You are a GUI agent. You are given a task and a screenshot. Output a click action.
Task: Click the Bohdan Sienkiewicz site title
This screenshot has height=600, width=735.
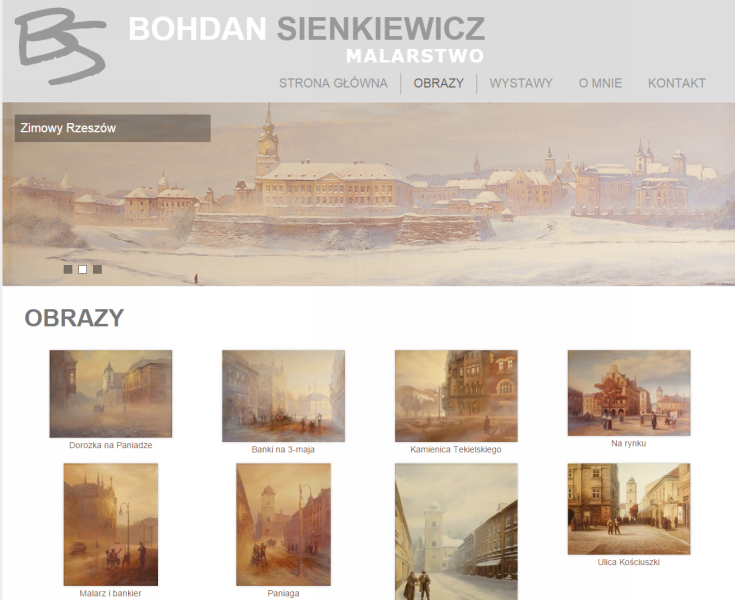pyautogui.click(x=307, y=29)
